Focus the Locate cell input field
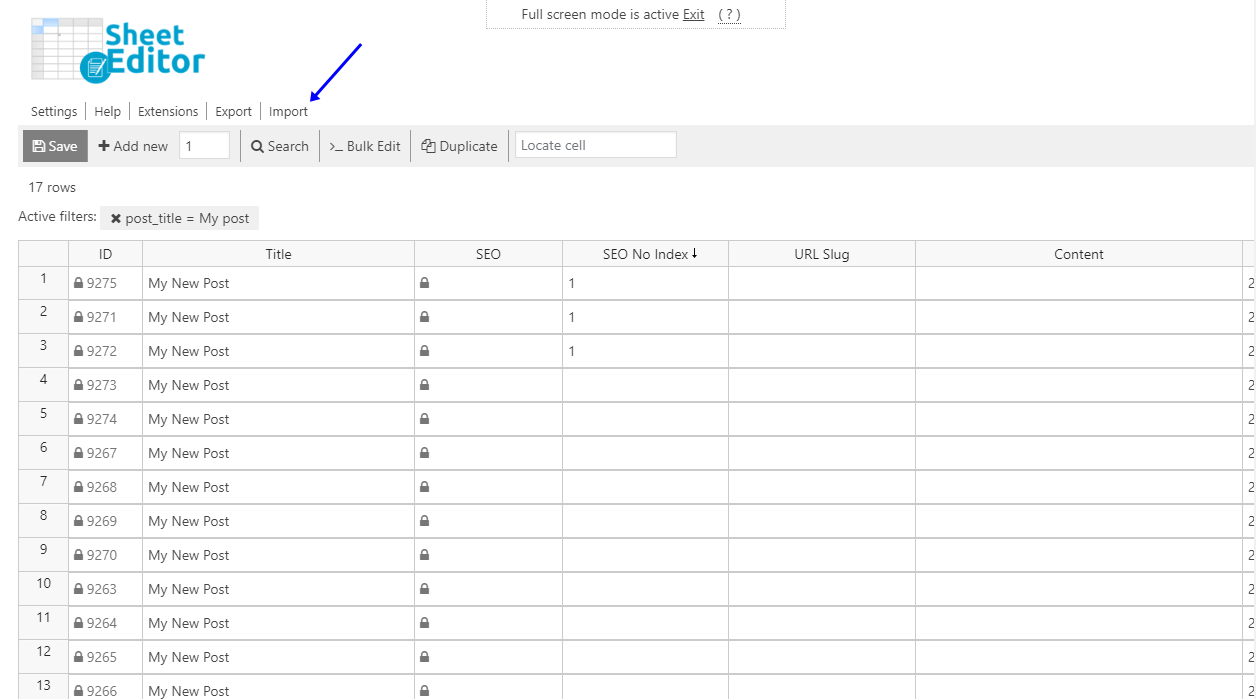The height and width of the screenshot is (699, 1256). point(595,145)
